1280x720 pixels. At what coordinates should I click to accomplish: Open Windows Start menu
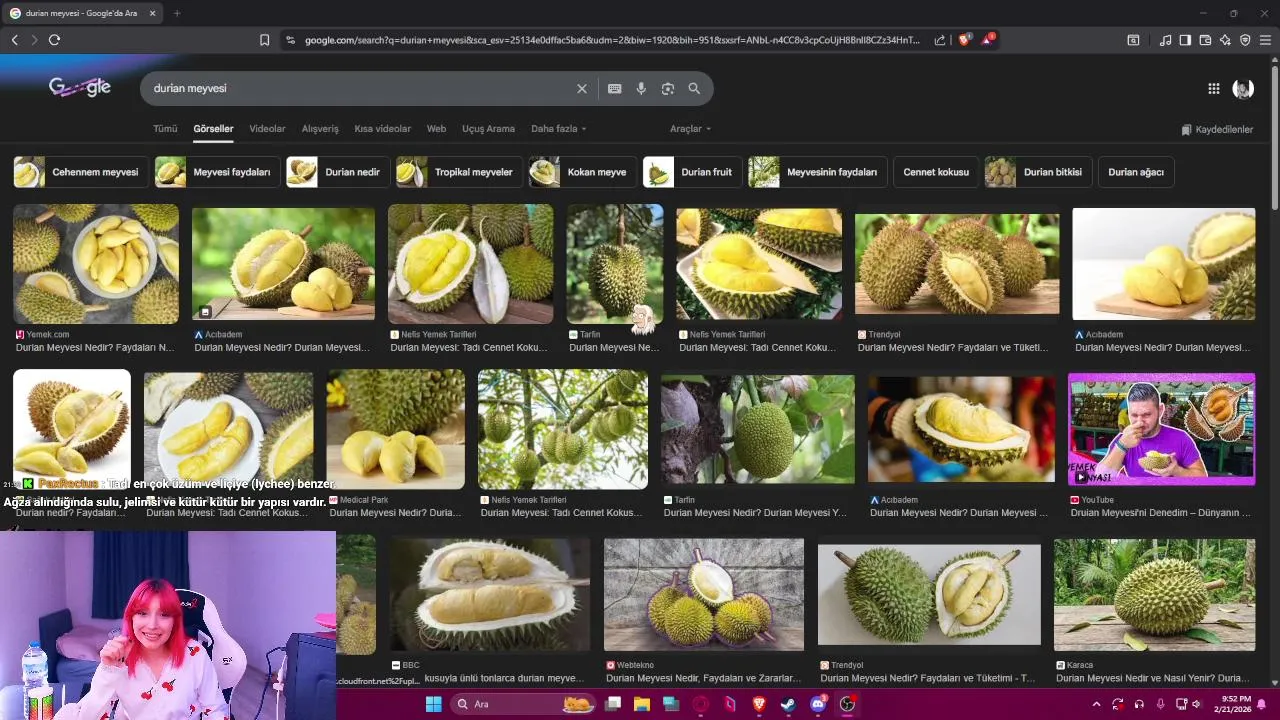click(433, 704)
